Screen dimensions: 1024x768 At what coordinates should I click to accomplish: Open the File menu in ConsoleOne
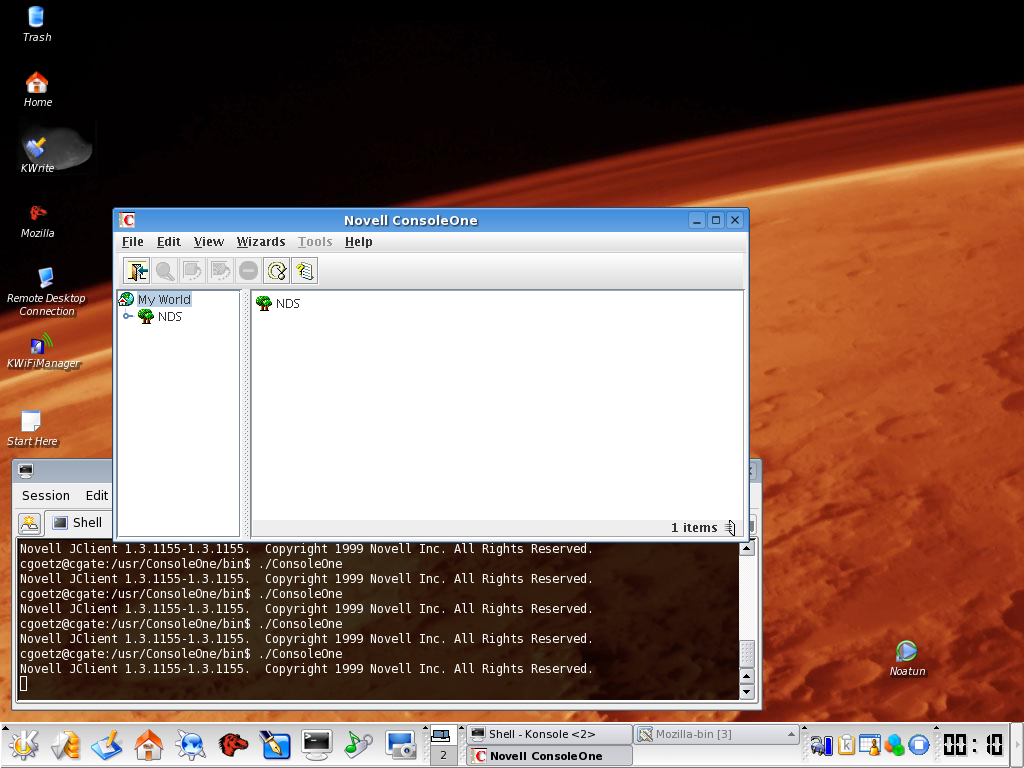(x=133, y=242)
